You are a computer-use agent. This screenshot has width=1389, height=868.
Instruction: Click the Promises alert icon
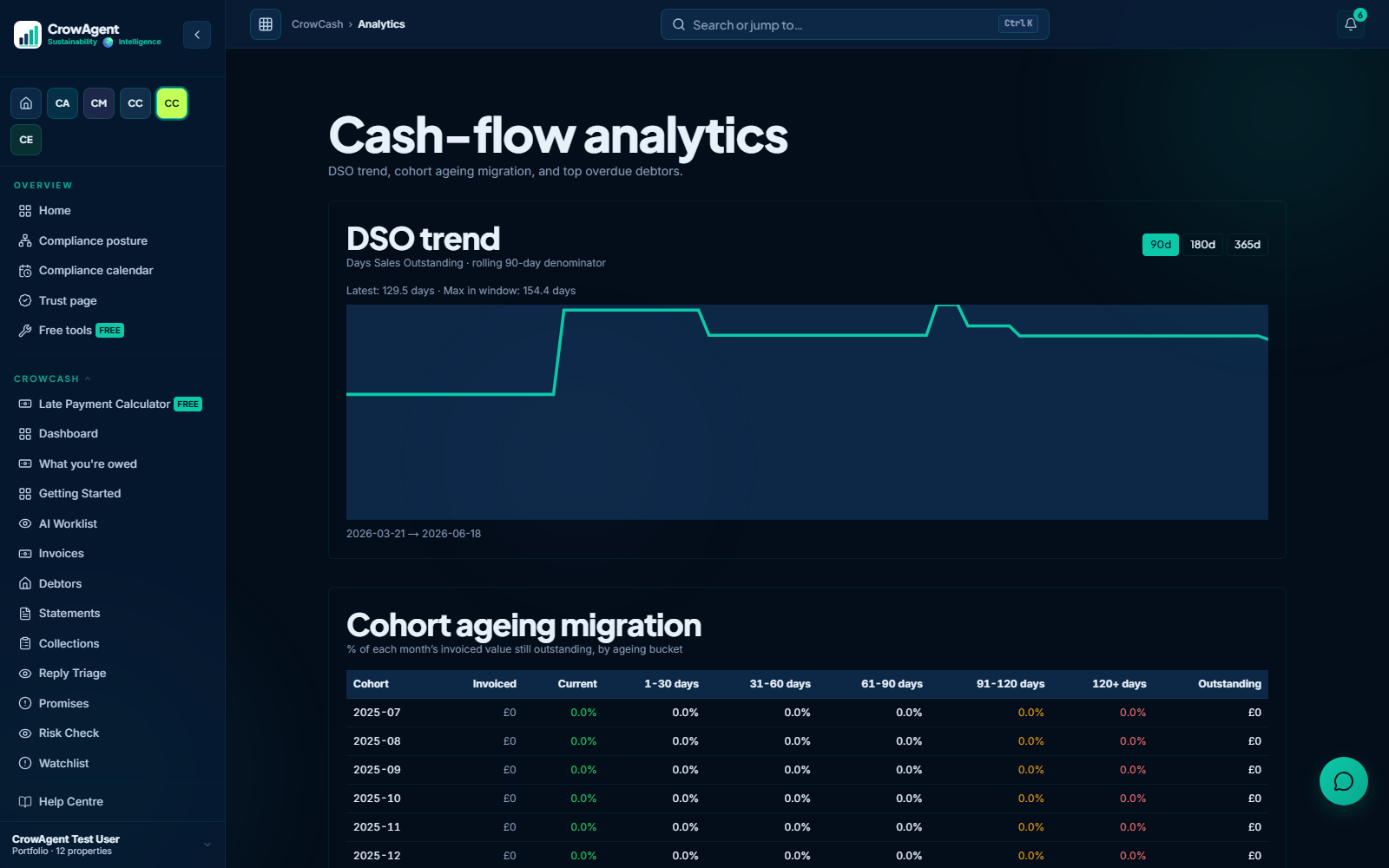(25, 703)
